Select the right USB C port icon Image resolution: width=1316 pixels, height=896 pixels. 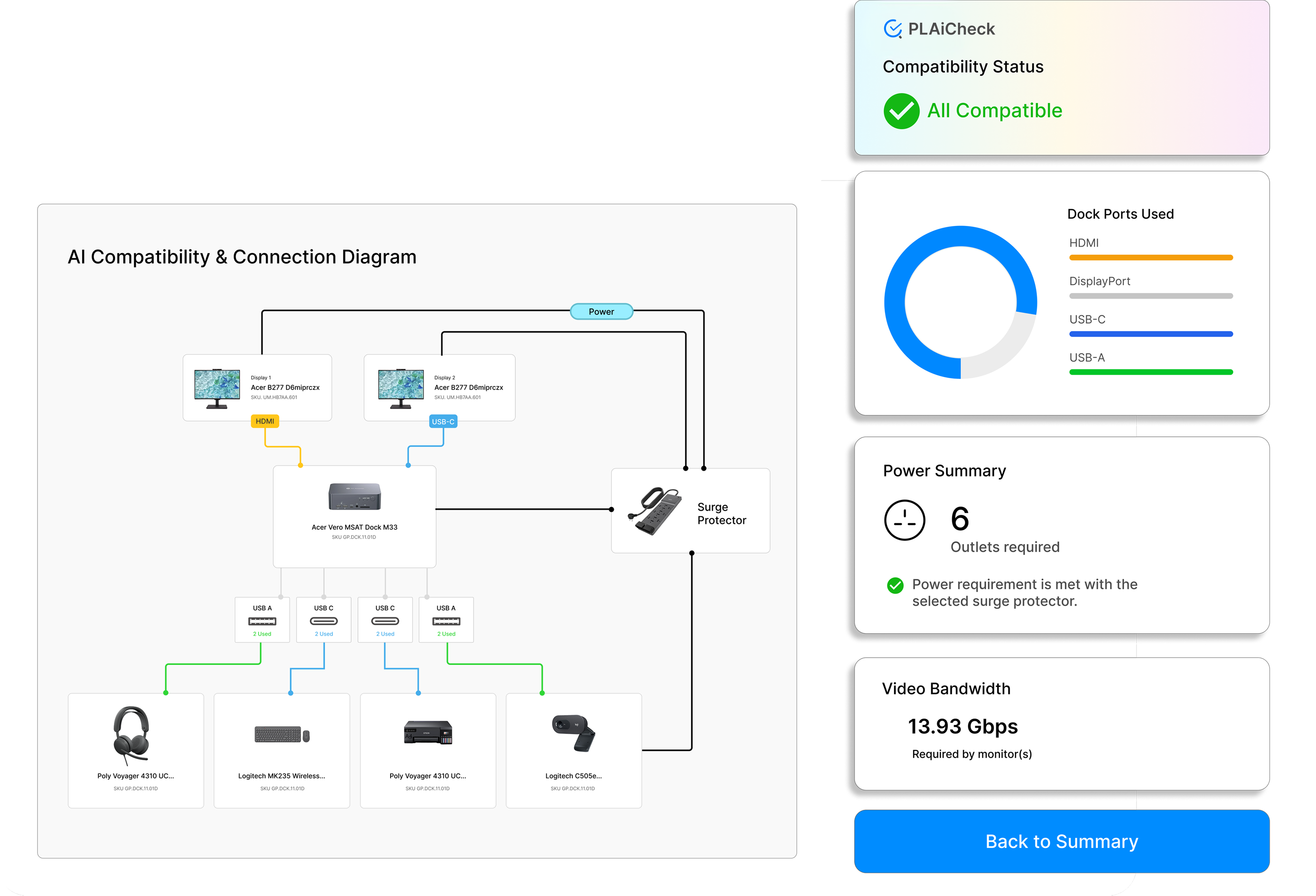pyautogui.click(x=385, y=622)
